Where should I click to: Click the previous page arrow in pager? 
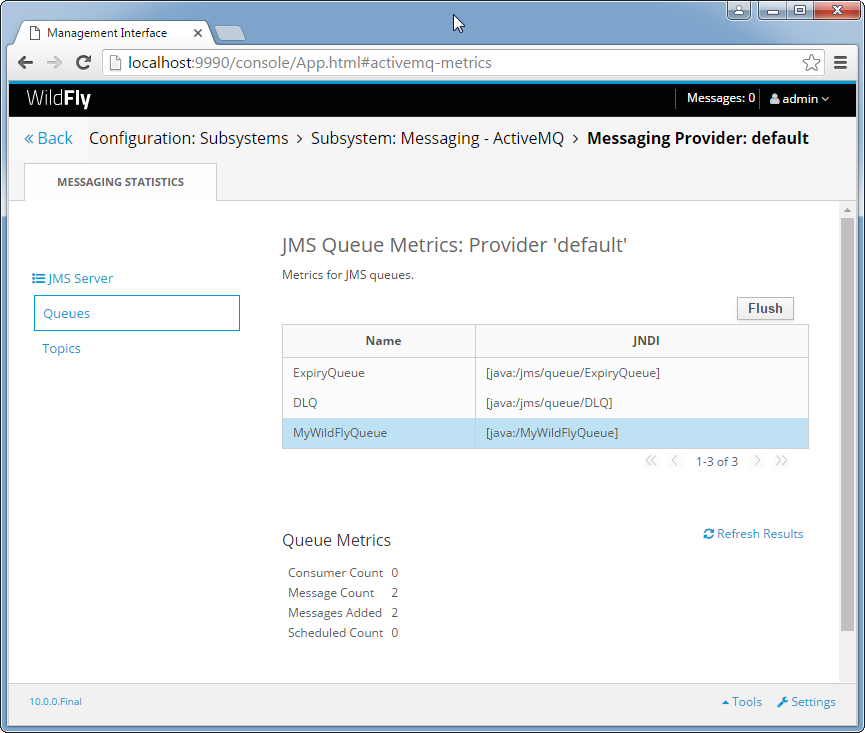(x=674, y=461)
